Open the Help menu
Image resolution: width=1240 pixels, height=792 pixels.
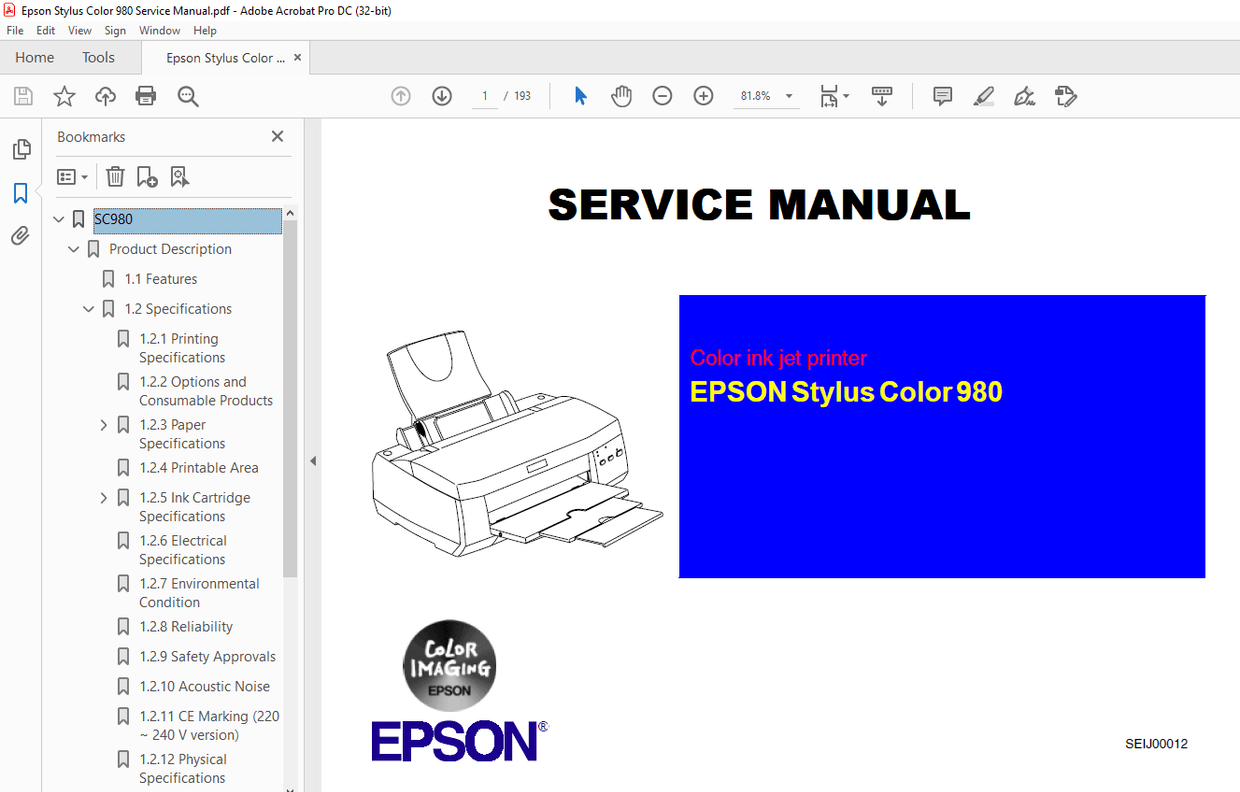(205, 31)
